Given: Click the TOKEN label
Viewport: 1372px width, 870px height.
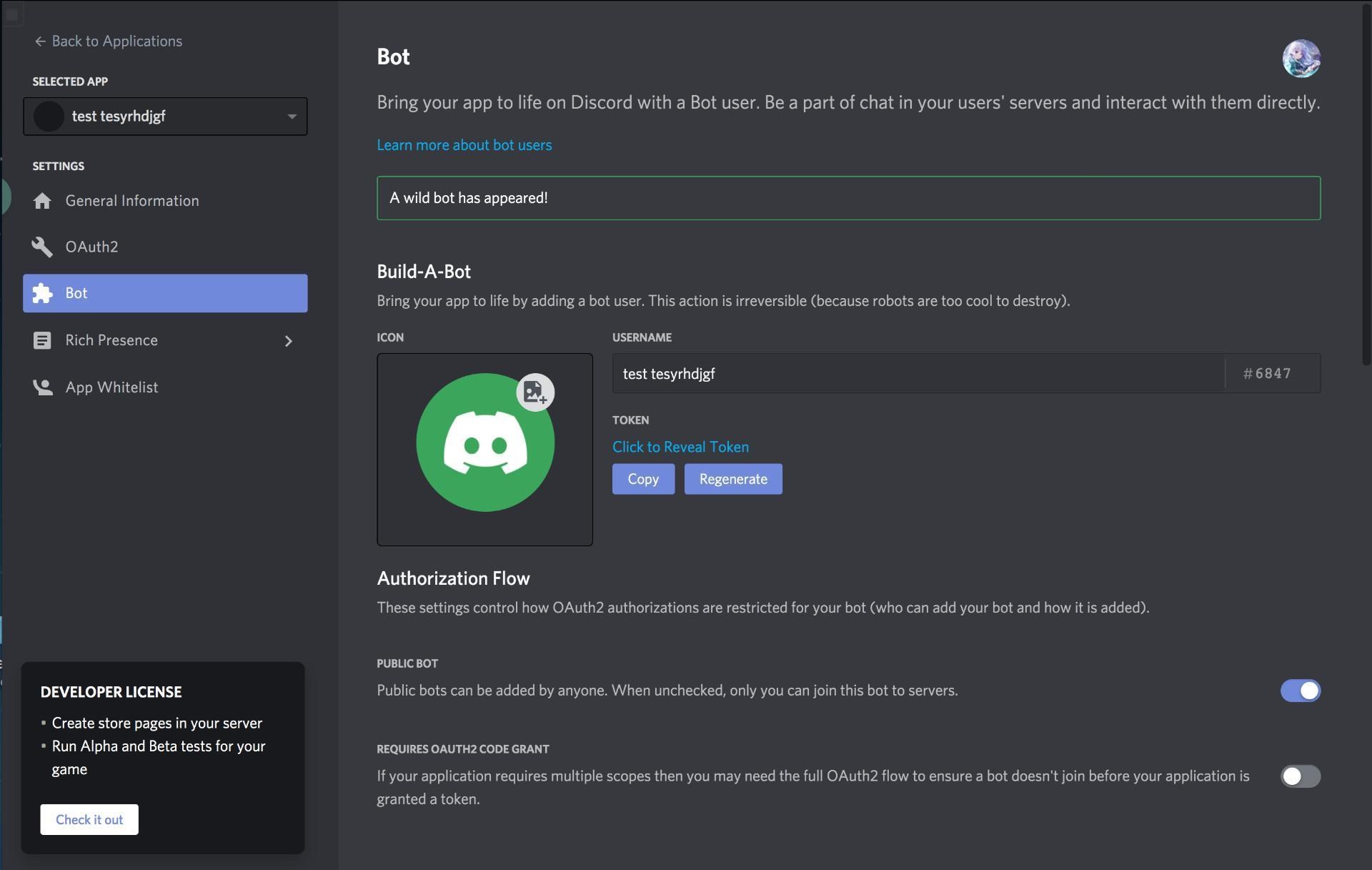Looking at the screenshot, I should click(630, 420).
